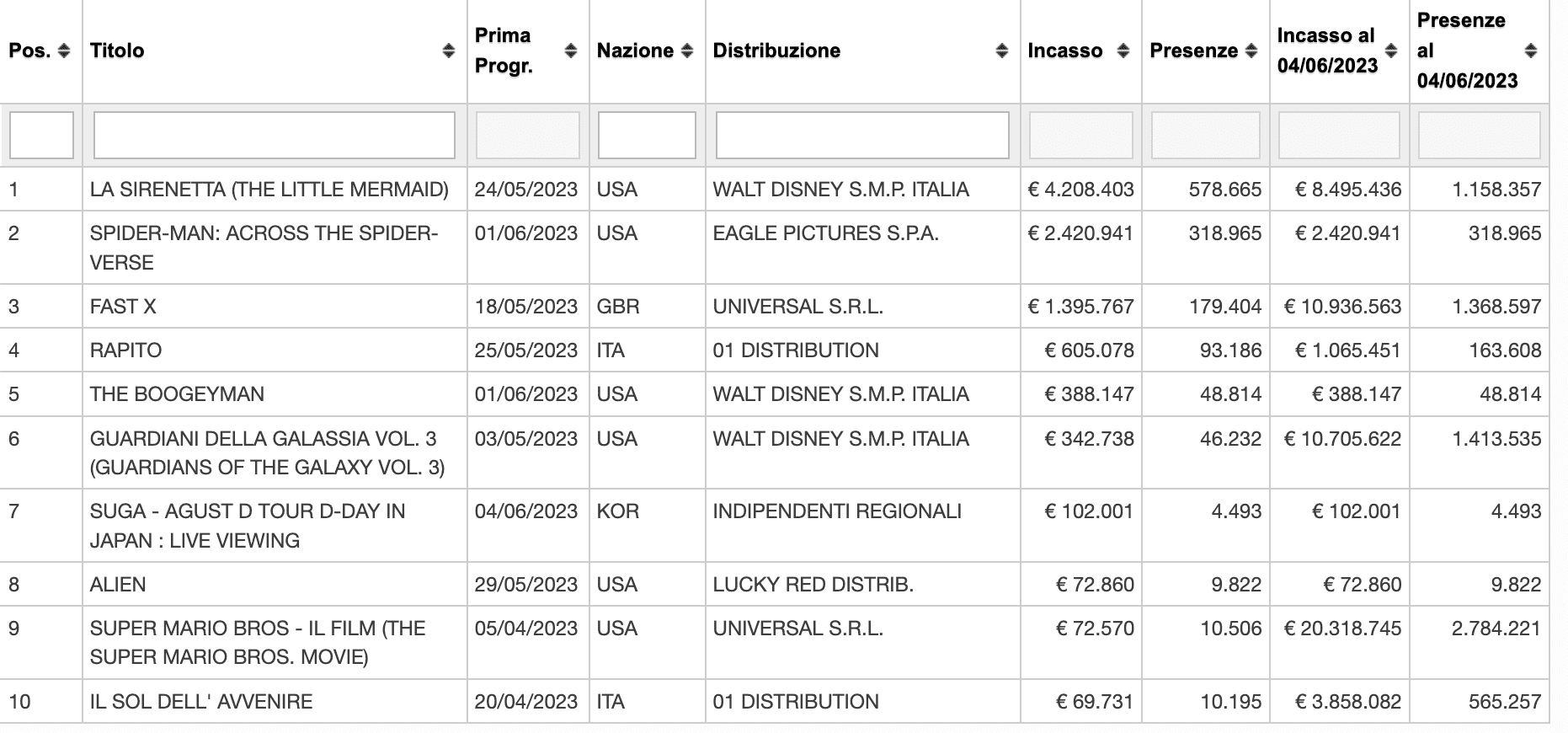Click INDIPENDENTI REGIONALI distributor cell
The image size is (1568, 733).
coord(837,511)
